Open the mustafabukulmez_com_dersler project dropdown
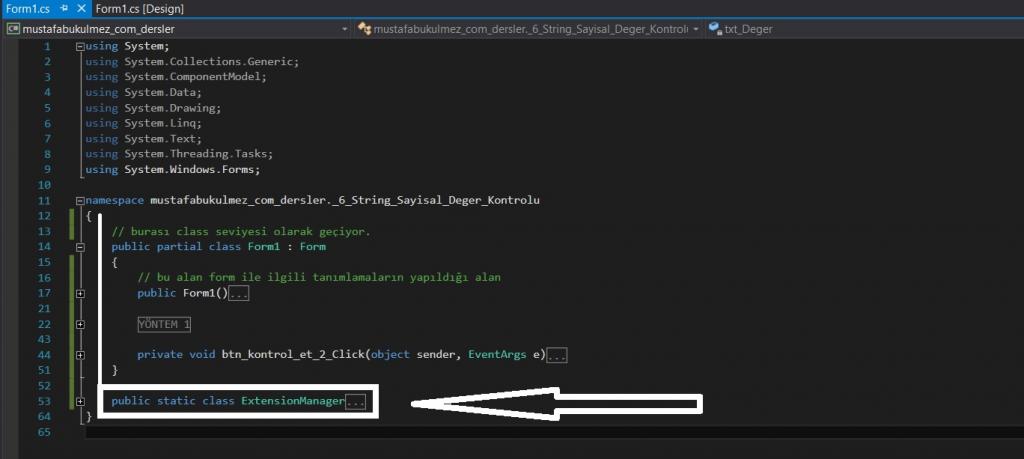Image resolution: width=1024 pixels, height=459 pixels. pyautogui.click(x=345, y=29)
